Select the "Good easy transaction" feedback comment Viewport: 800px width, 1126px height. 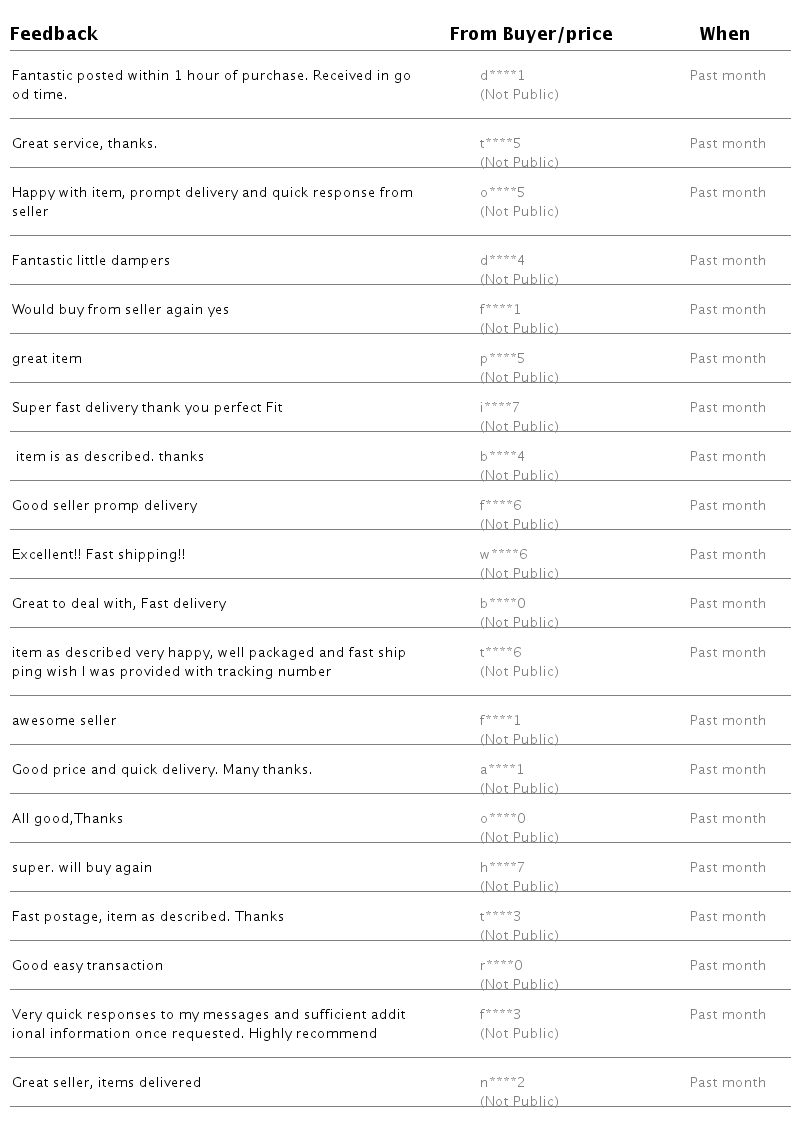(87, 965)
